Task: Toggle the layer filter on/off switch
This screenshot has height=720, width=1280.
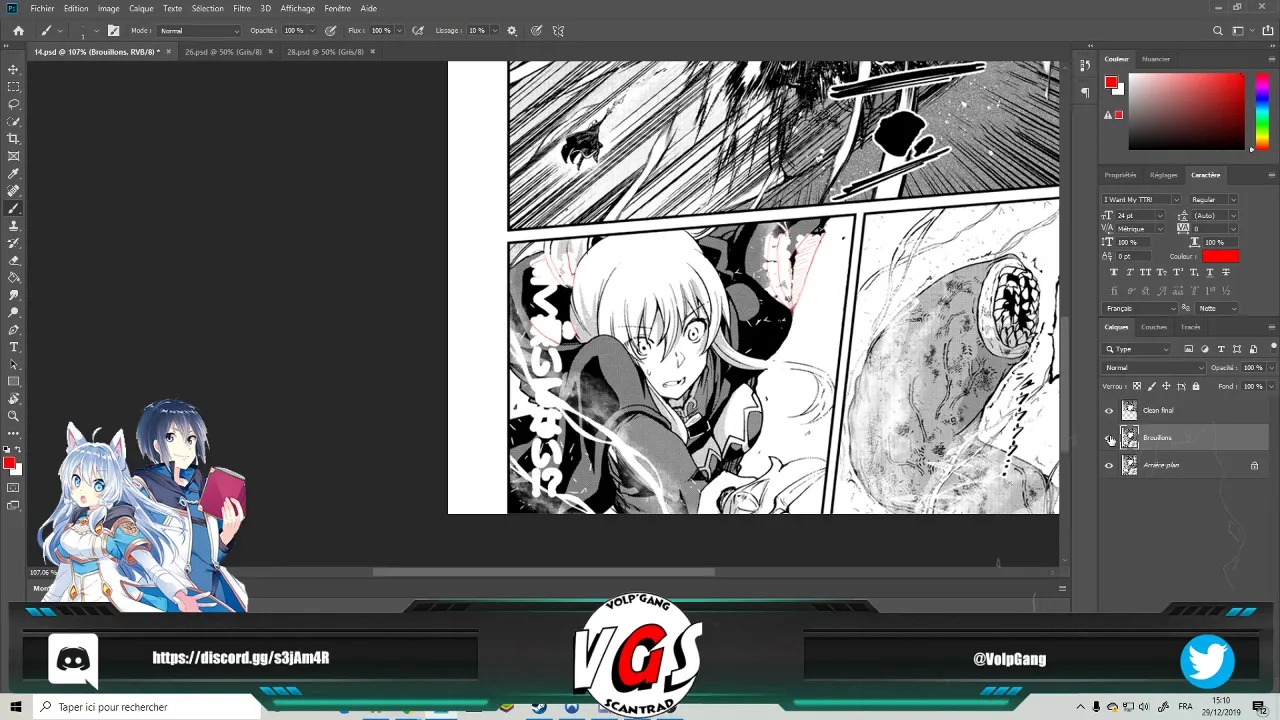Action: point(1273,347)
